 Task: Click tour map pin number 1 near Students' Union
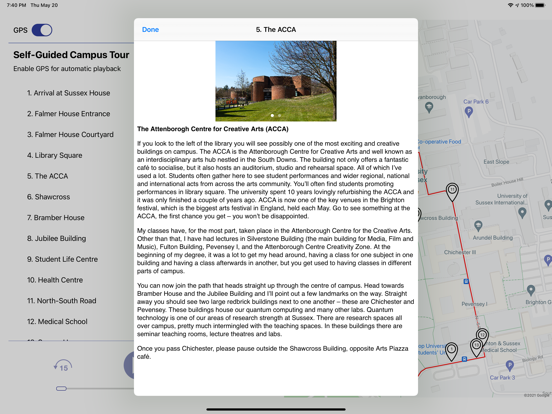coord(452,351)
